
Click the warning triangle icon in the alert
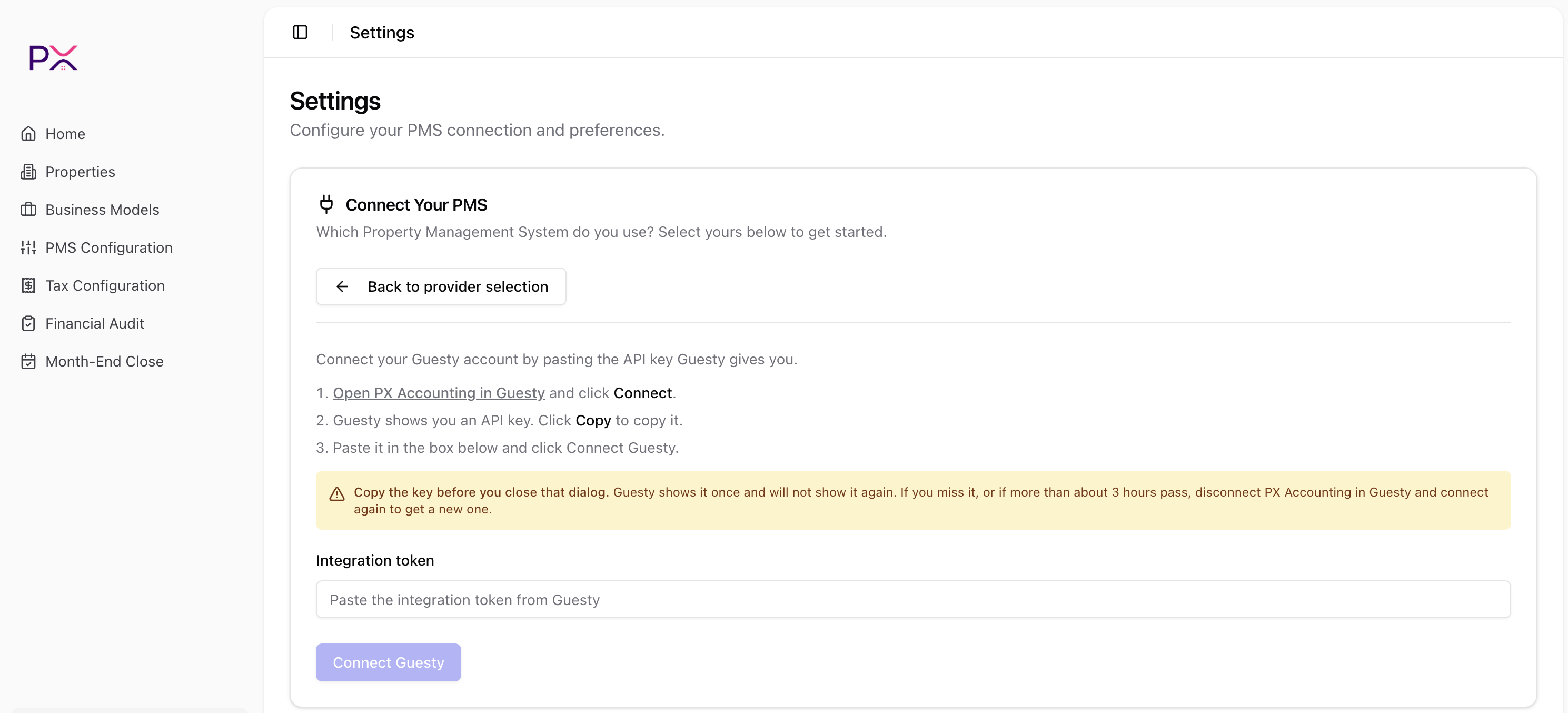click(x=336, y=494)
